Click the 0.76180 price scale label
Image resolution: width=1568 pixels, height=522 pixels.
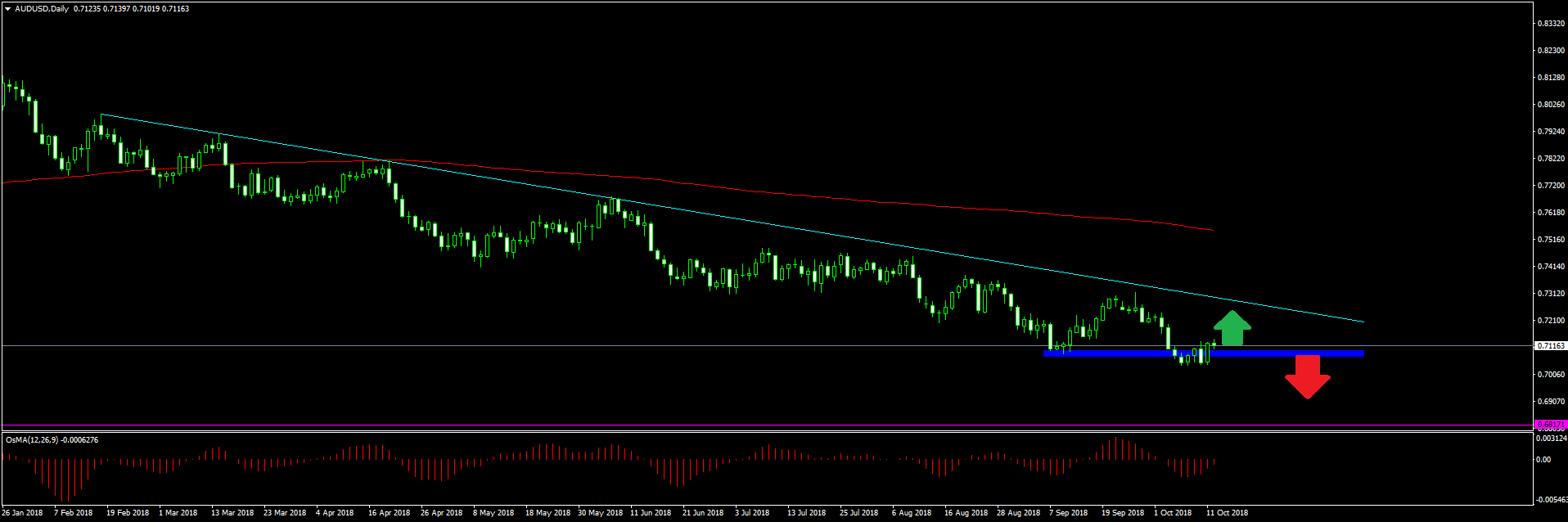pyautogui.click(x=1552, y=213)
